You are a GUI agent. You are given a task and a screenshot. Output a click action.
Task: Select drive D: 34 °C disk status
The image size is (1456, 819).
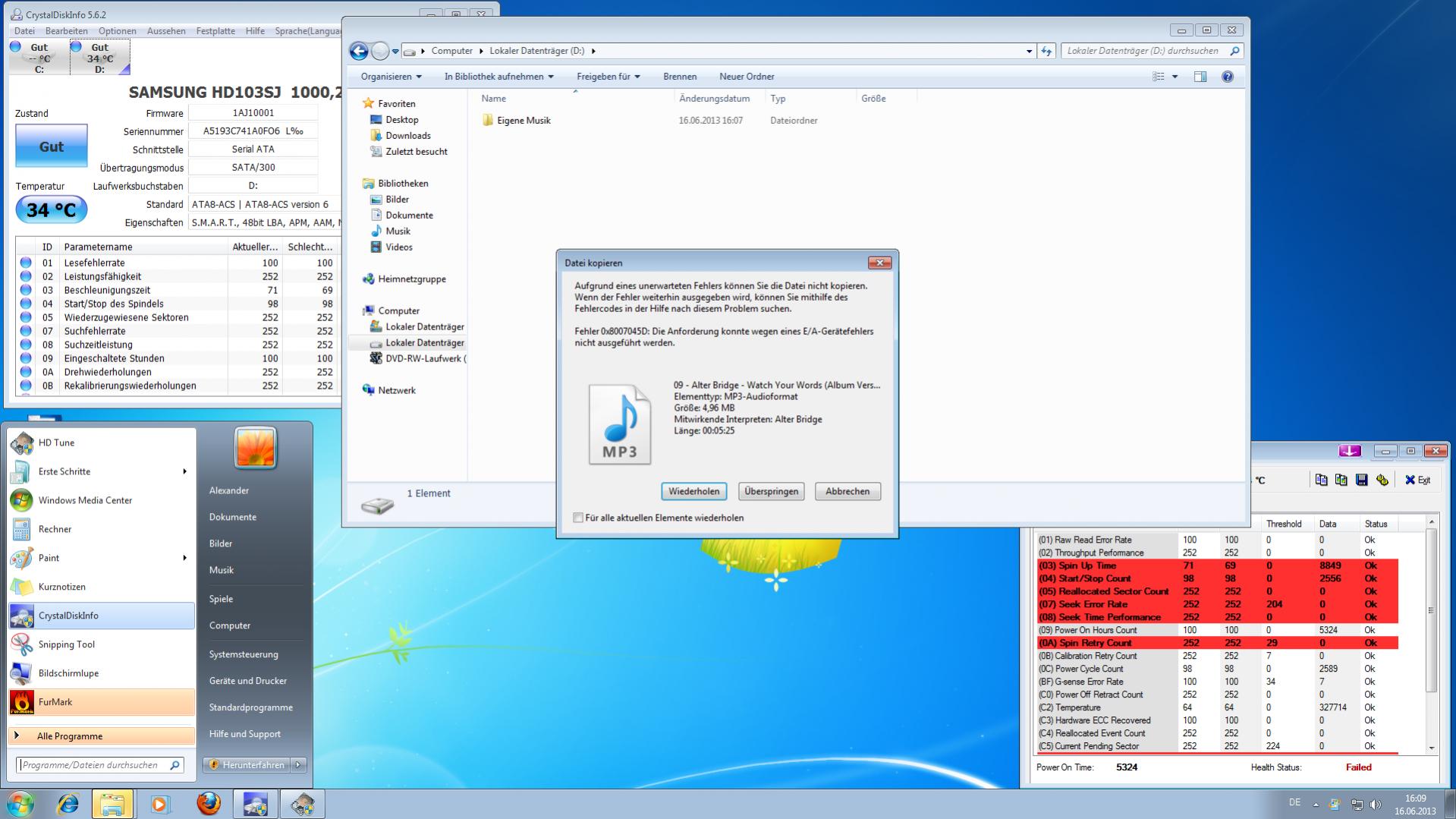click(99, 58)
